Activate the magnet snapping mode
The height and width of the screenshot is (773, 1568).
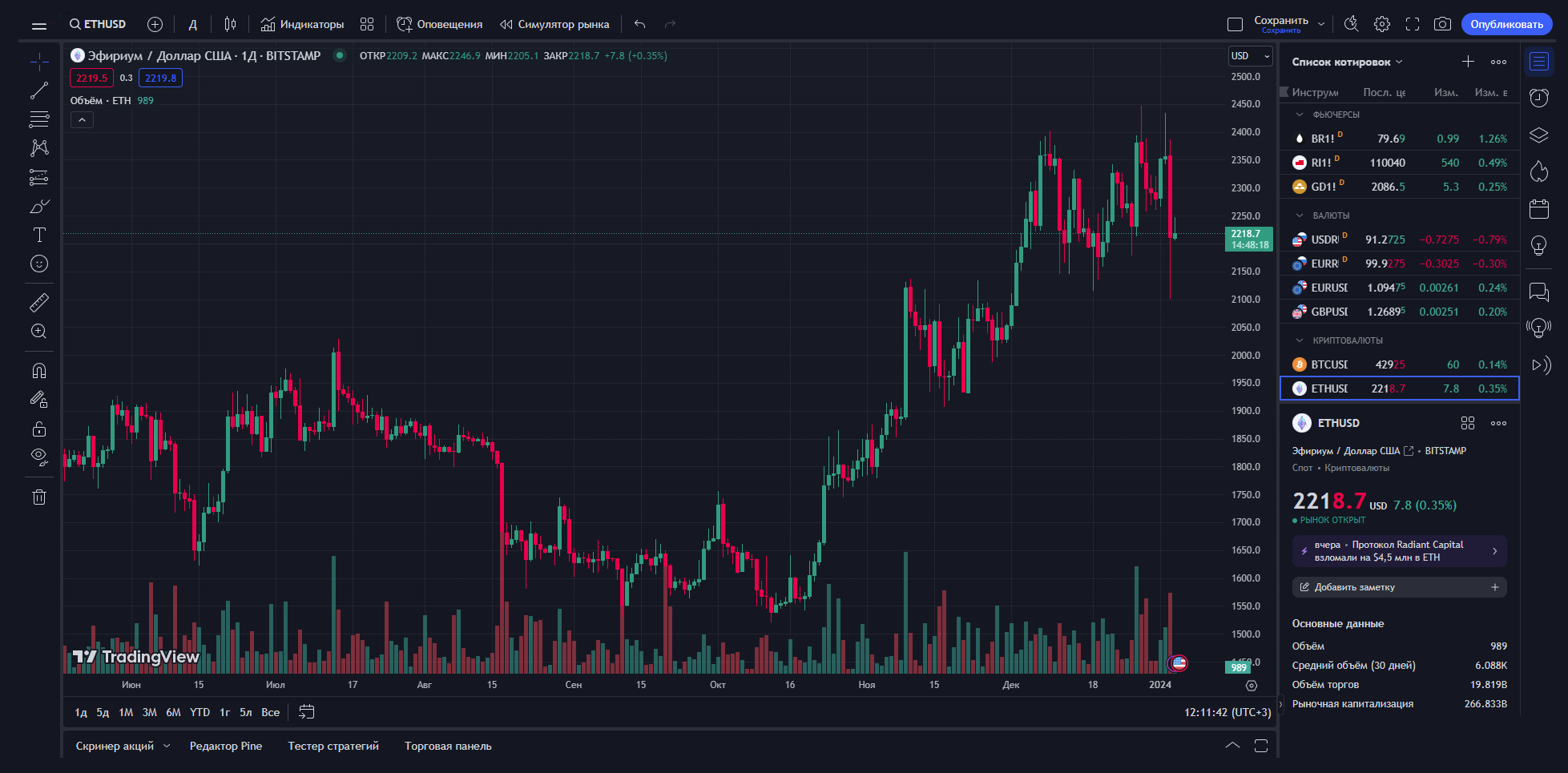click(x=38, y=370)
